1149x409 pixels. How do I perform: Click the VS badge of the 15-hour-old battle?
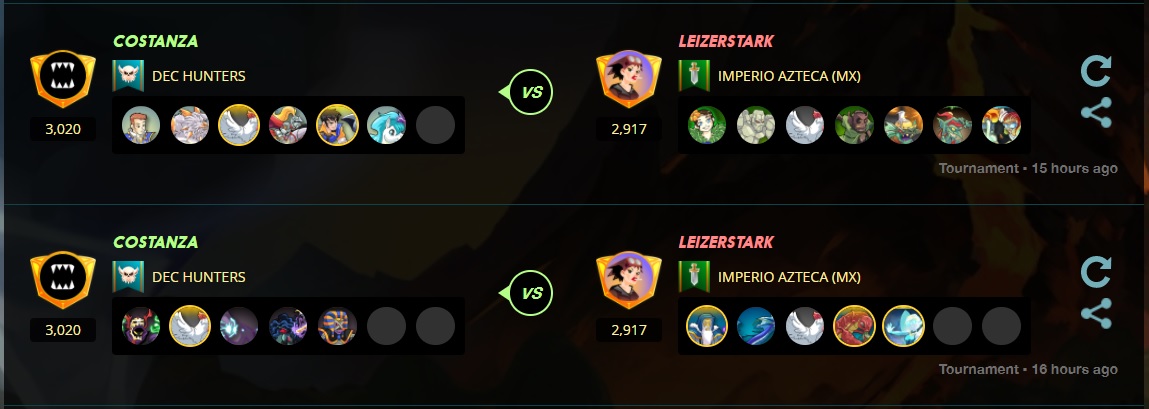(530, 92)
